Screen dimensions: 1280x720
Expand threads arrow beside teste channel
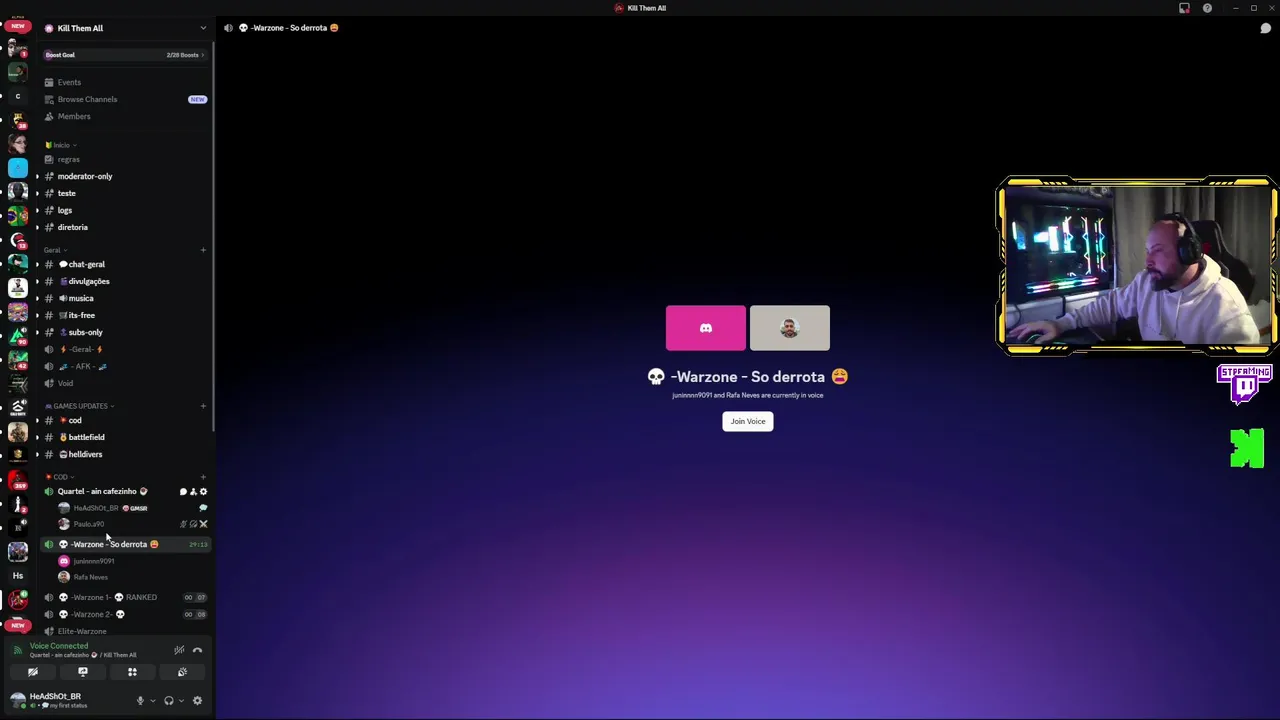(x=37, y=193)
